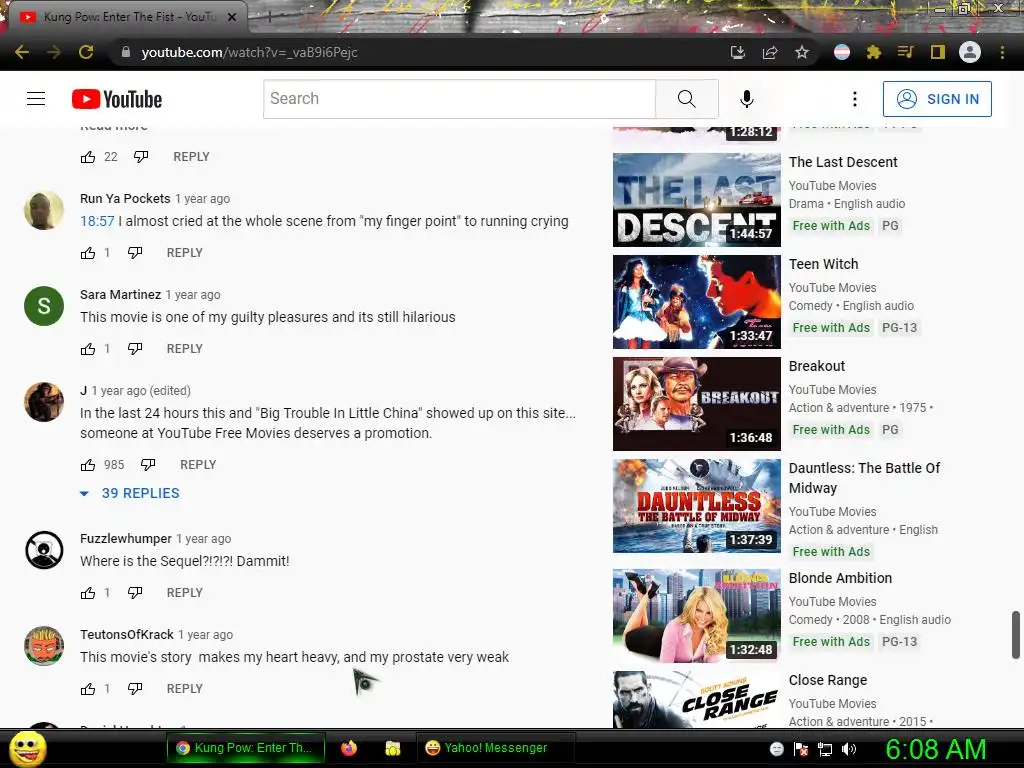Viewport: 1024px width, 768px height.
Task: Dislike Run Ya Pockets' comment
Action: tap(135, 253)
